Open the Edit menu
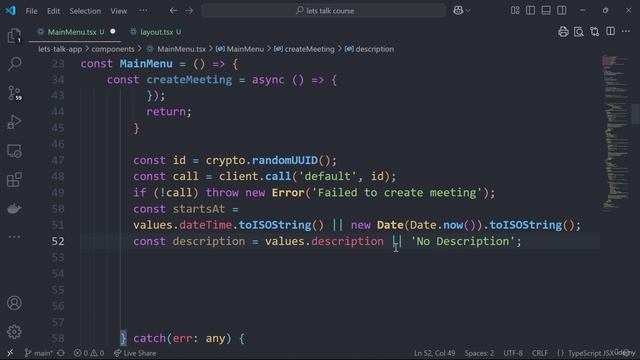 click(x=53, y=11)
